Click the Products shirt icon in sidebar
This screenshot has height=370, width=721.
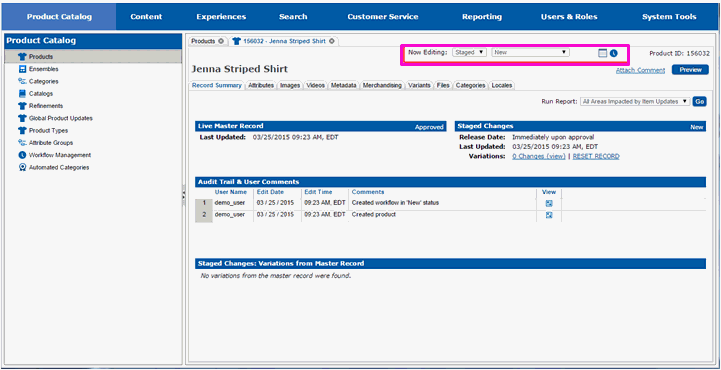click(x=22, y=57)
